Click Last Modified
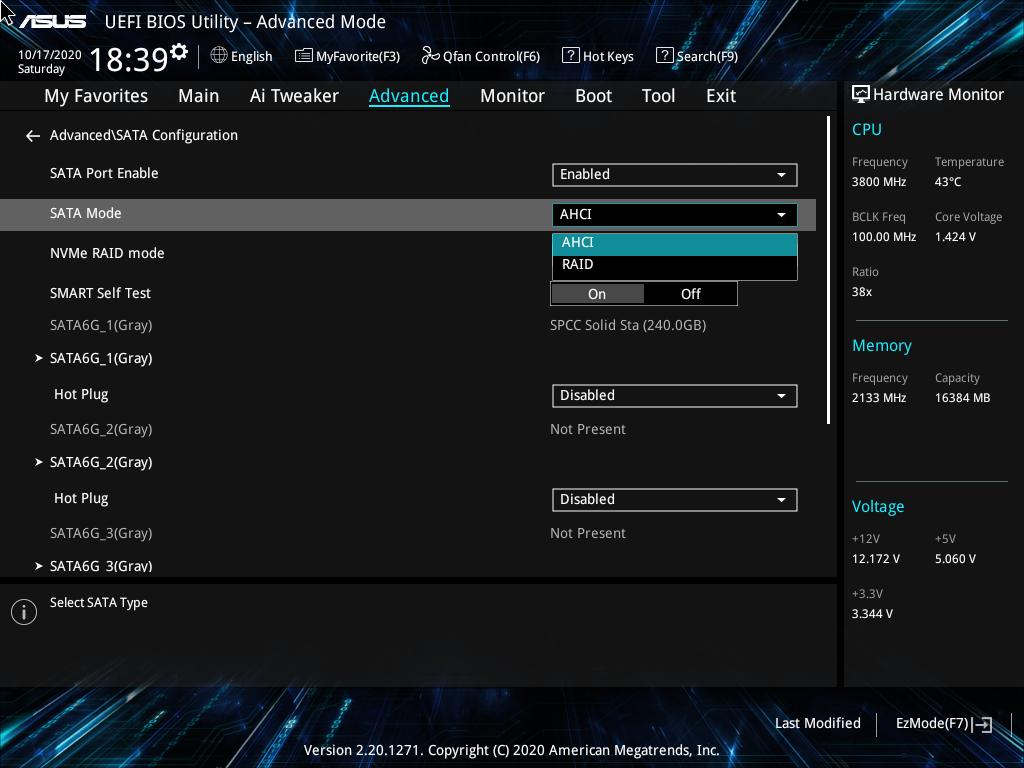 tap(818, 724)
